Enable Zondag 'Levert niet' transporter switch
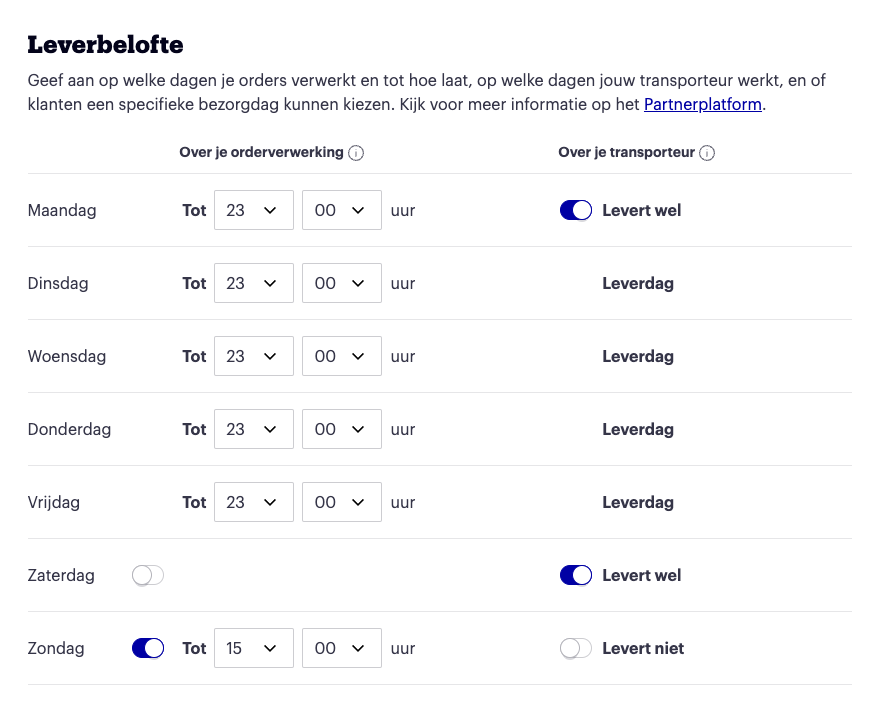Screen dimensions: 880x709 [x=576, y=648]
